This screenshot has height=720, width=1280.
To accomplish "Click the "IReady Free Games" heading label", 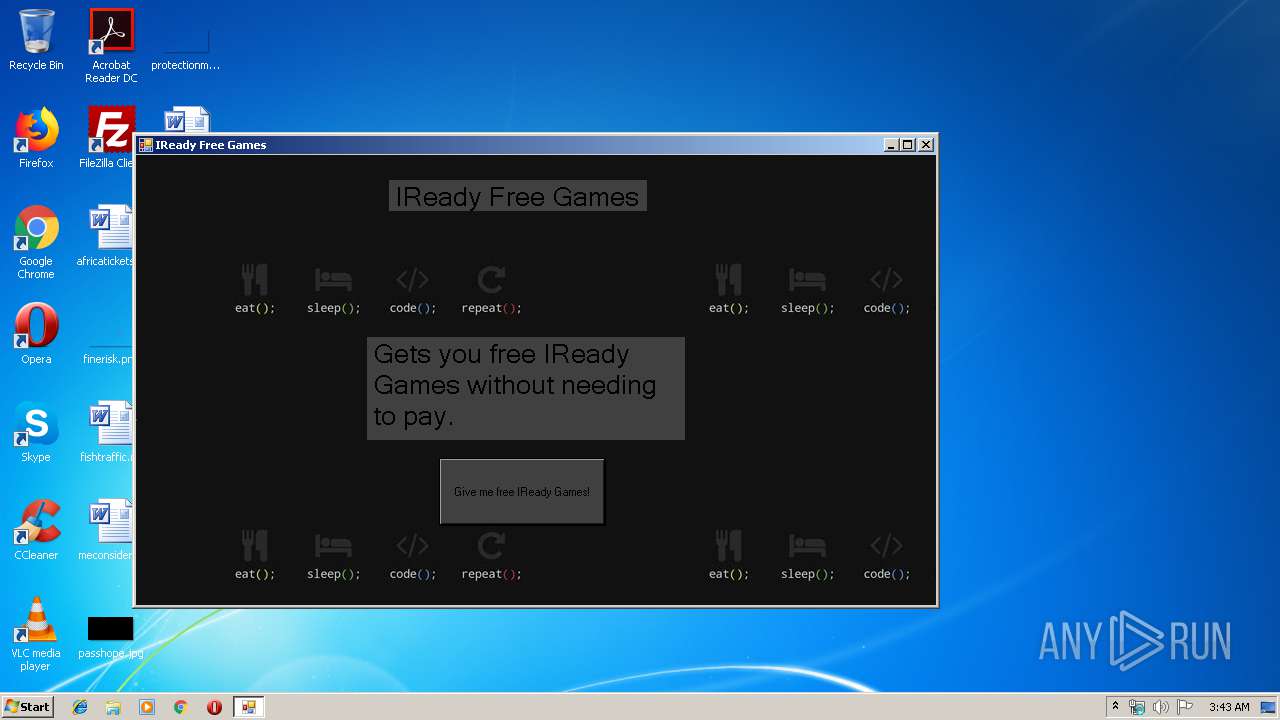I will point(517,196).
